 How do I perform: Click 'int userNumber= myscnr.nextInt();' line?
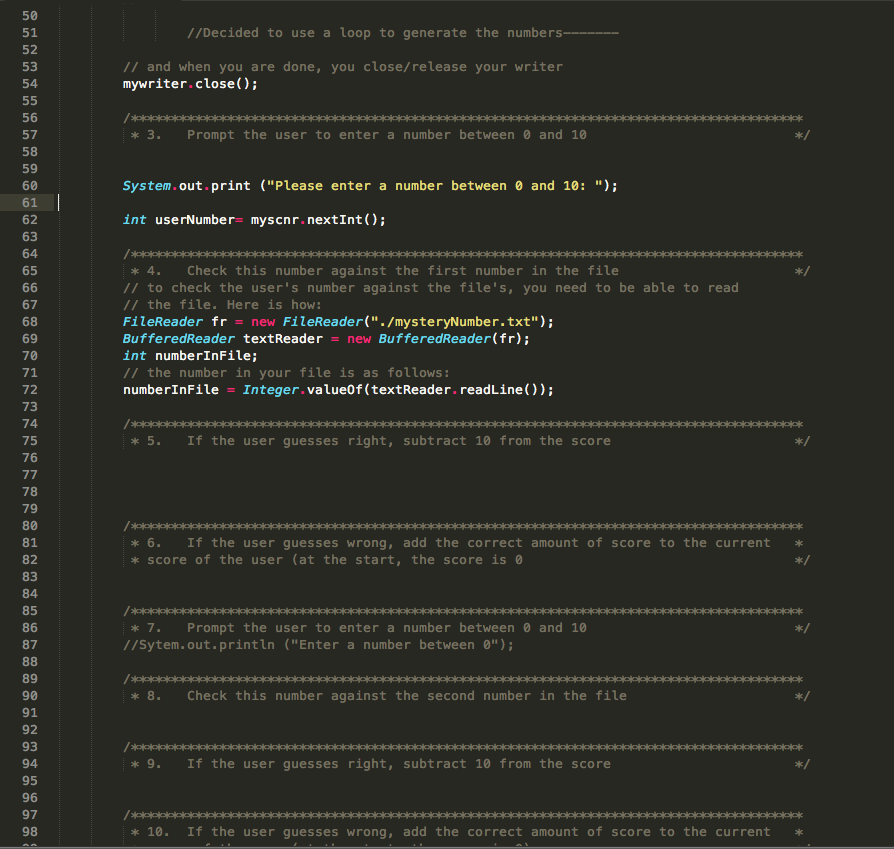point(254,220)
